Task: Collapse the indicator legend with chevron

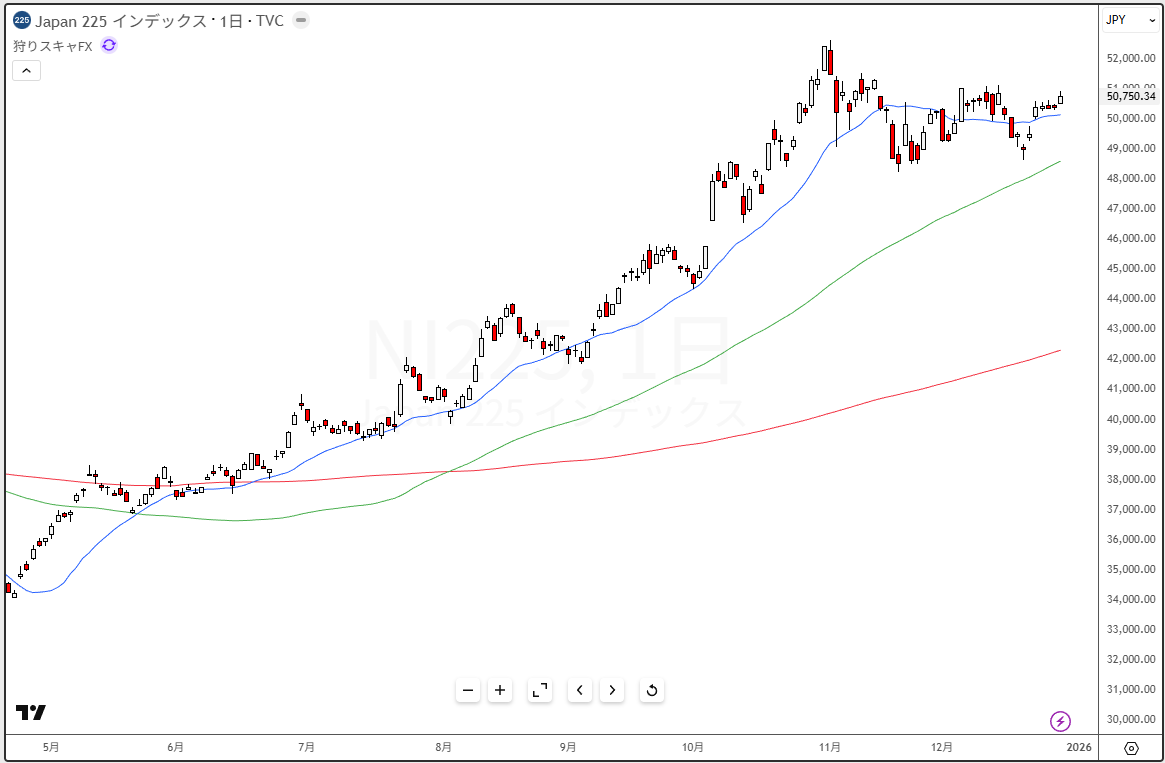Action: click(x=26, y=70)
